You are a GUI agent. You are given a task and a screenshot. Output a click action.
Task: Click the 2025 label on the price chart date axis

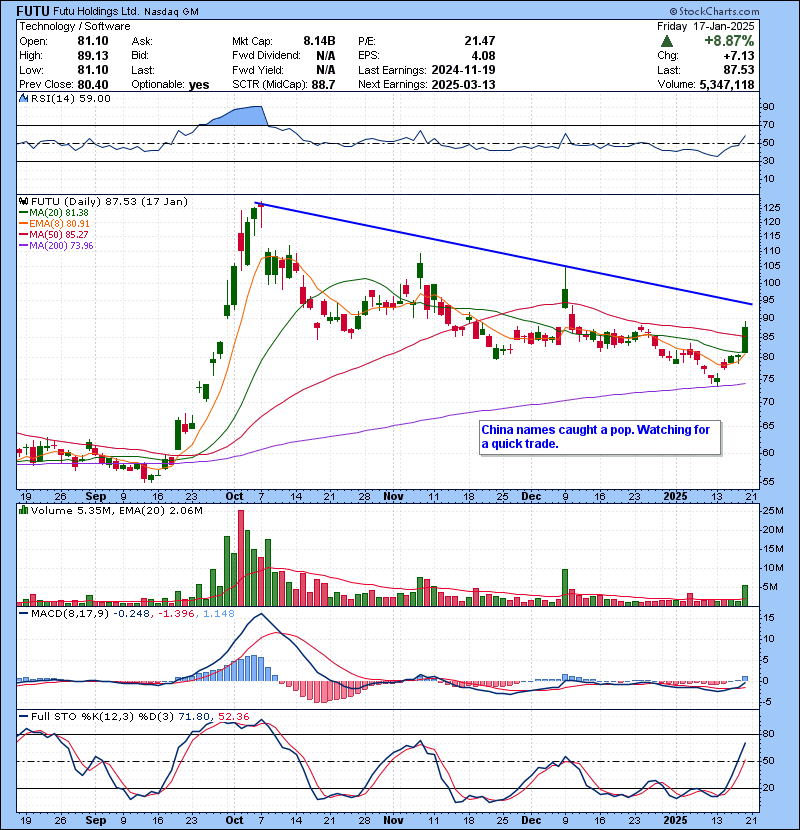click(676, 497)
